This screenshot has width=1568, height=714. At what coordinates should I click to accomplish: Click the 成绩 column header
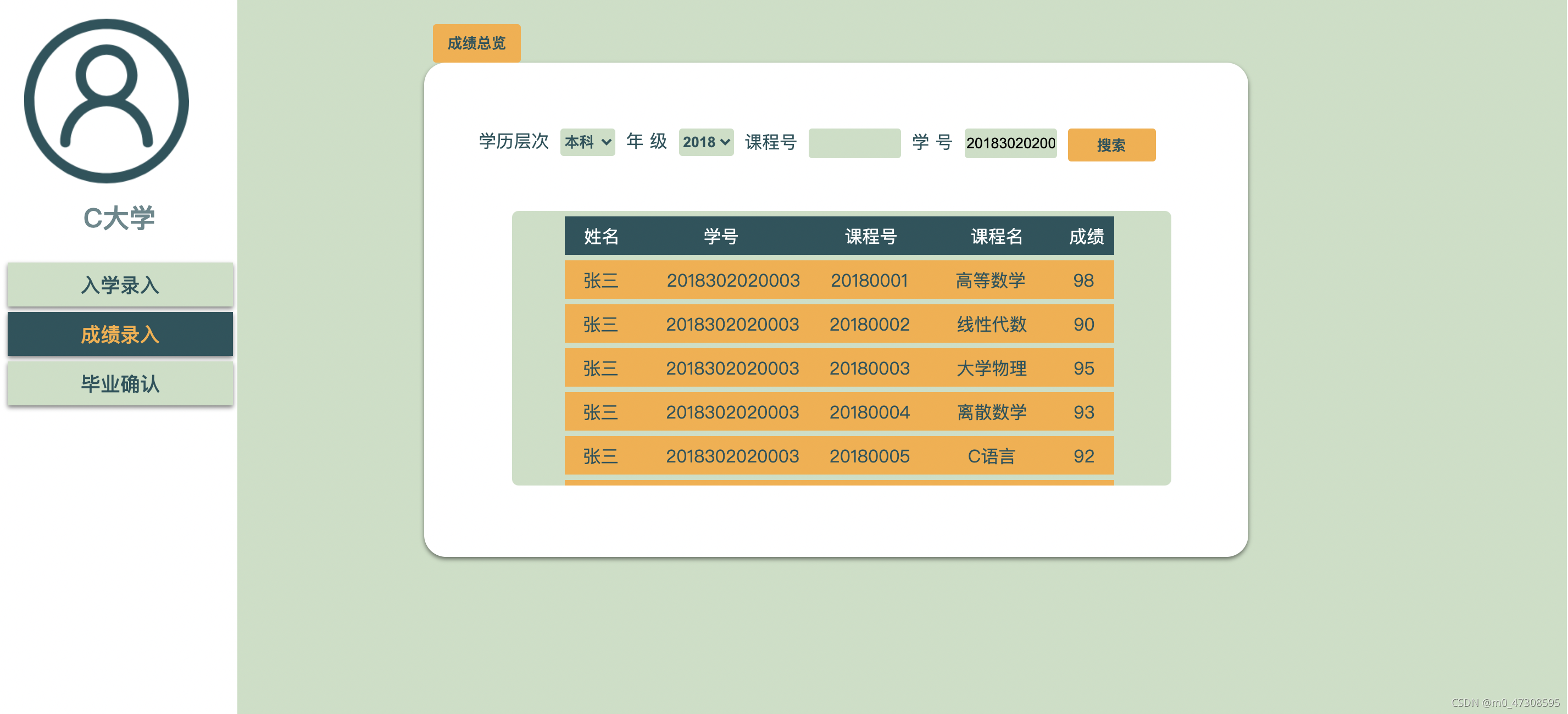click(1086, 236)
